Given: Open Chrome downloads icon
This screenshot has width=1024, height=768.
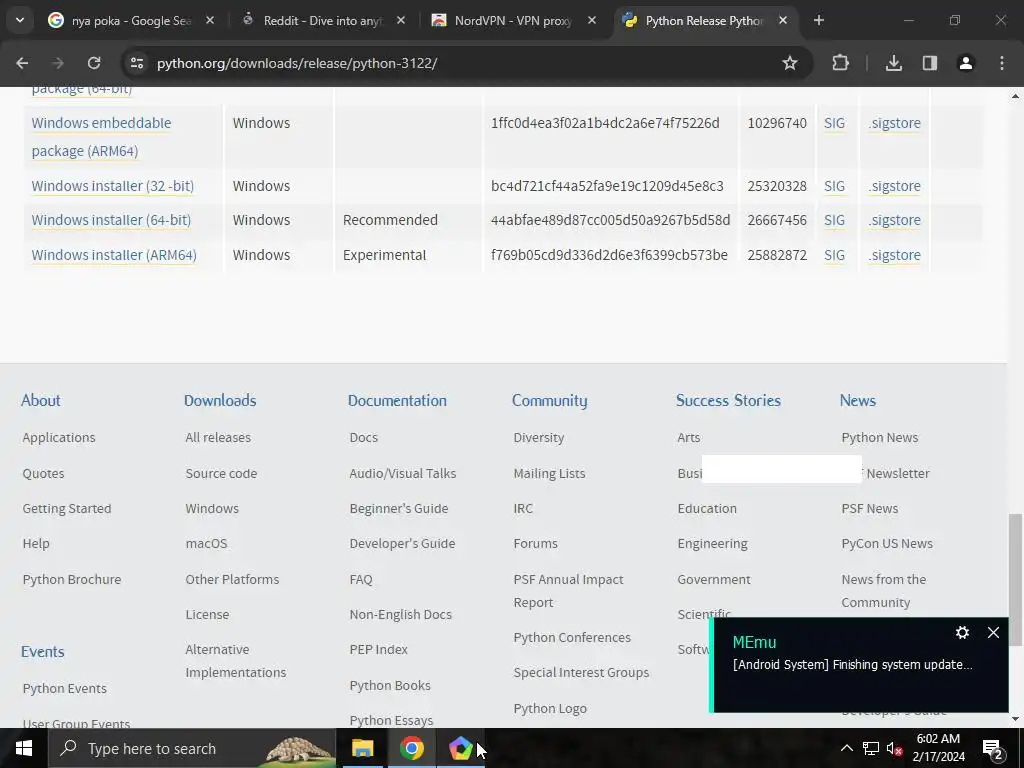Looking at the screenshot, I should 893,63.
